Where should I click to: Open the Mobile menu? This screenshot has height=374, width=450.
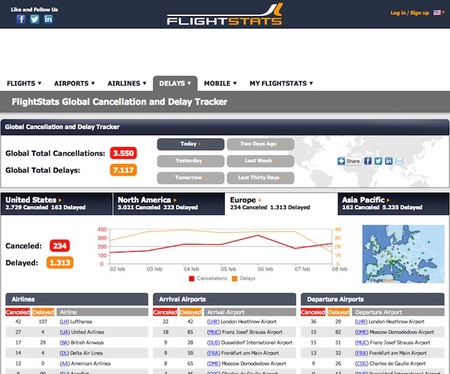[220, 83]
